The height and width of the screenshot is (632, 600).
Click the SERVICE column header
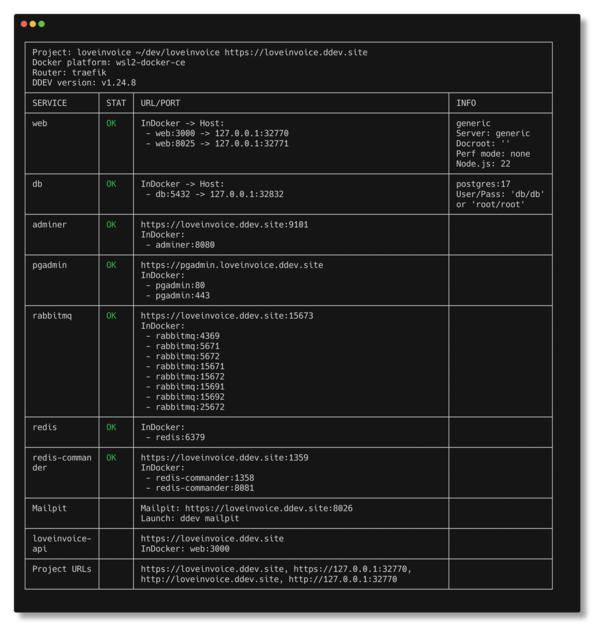(50, 103)
